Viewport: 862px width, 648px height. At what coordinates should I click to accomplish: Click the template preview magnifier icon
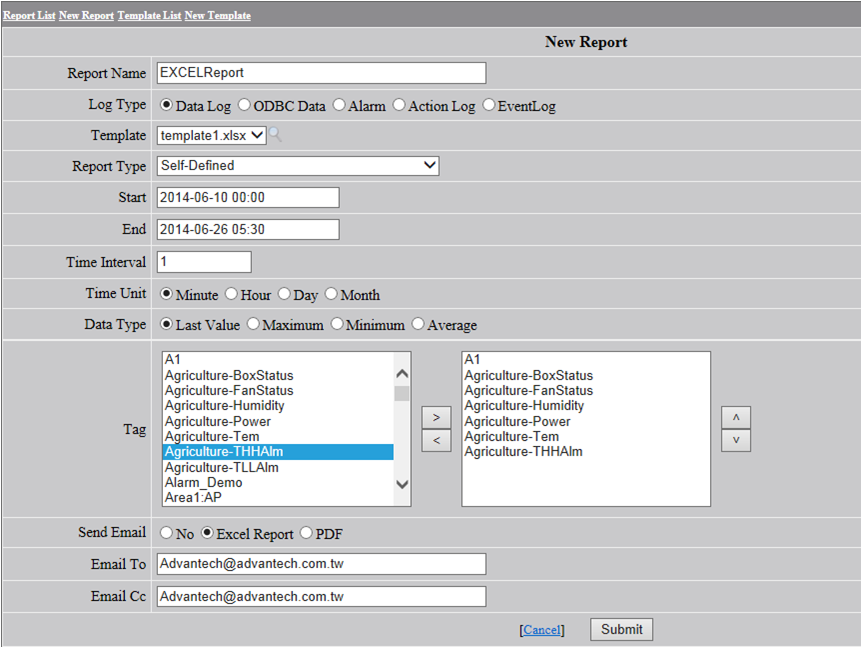pyautogui.click(x=275, y=135)
